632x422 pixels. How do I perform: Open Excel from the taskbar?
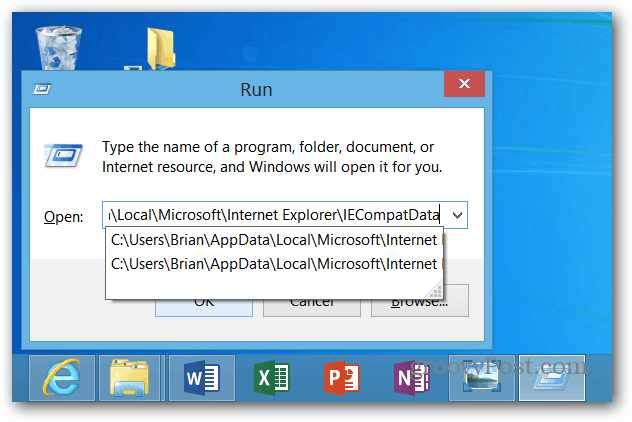point(272,378)
